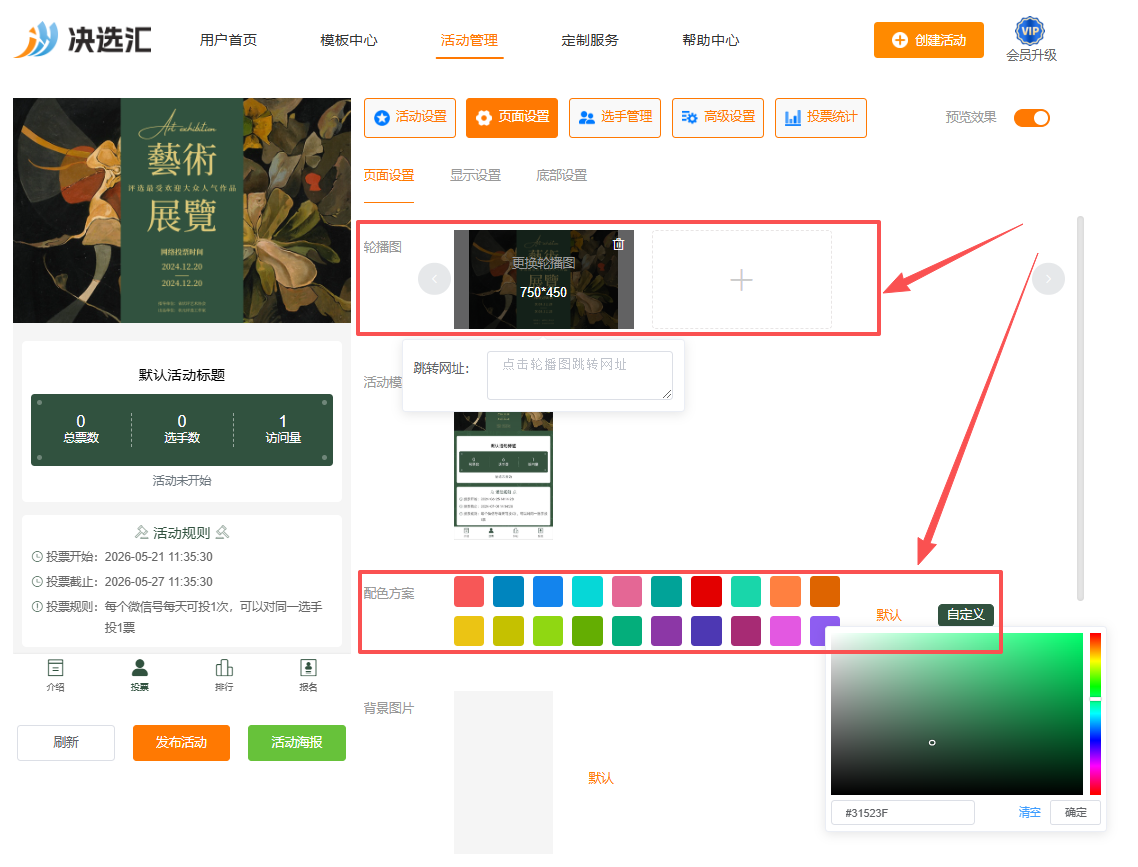The width and height of the screenshot is (1138, 867).
Task: Click the 自定义 color button
Action: 965,615
